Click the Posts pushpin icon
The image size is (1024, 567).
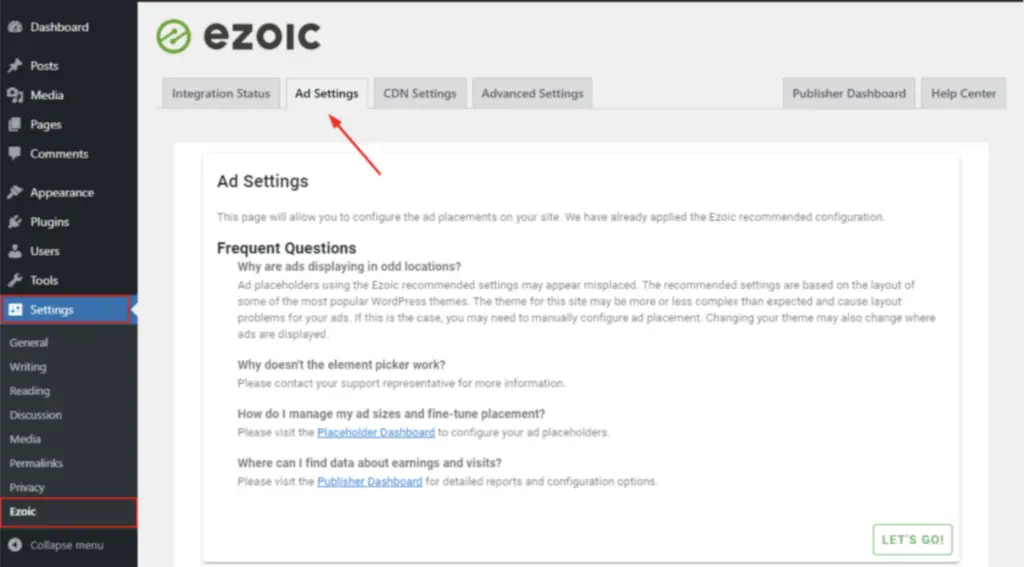click(x=15, y=65)
